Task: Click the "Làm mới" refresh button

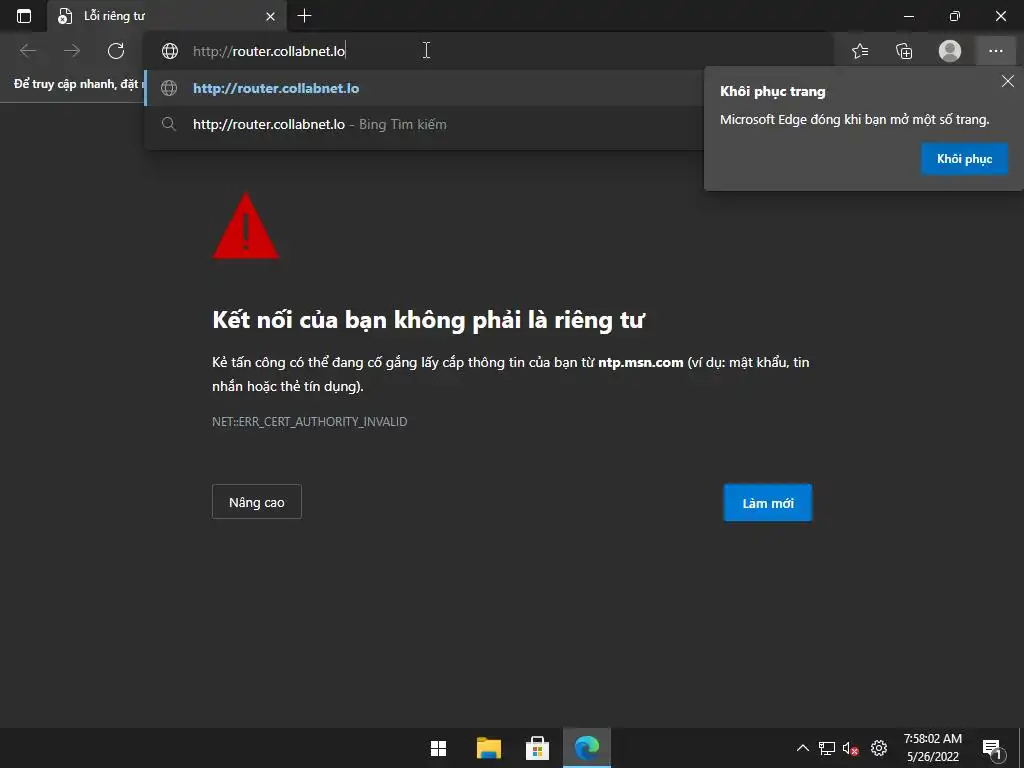Action: (768, 503)
